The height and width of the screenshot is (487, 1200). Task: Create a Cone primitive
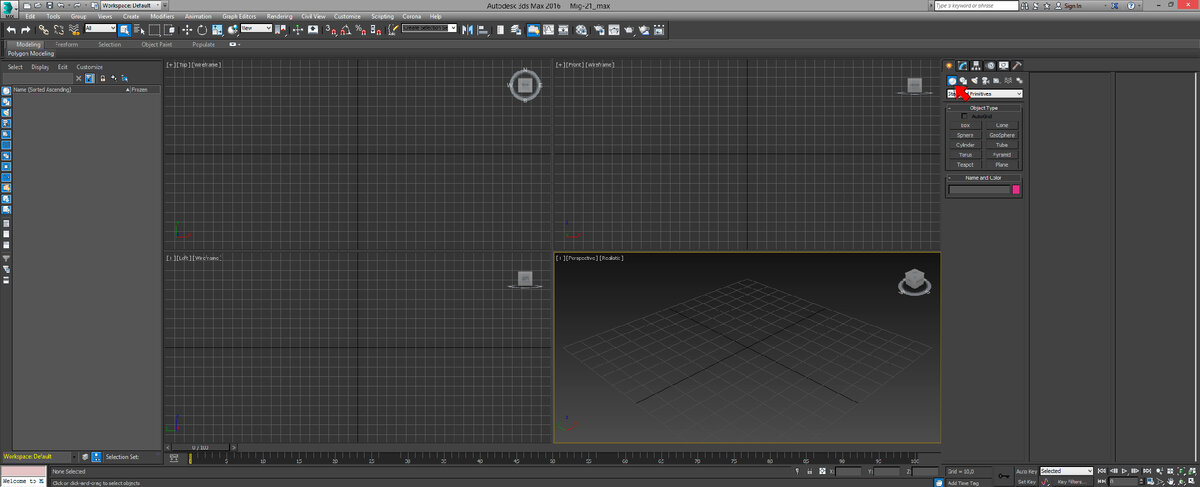[1002, 125]
